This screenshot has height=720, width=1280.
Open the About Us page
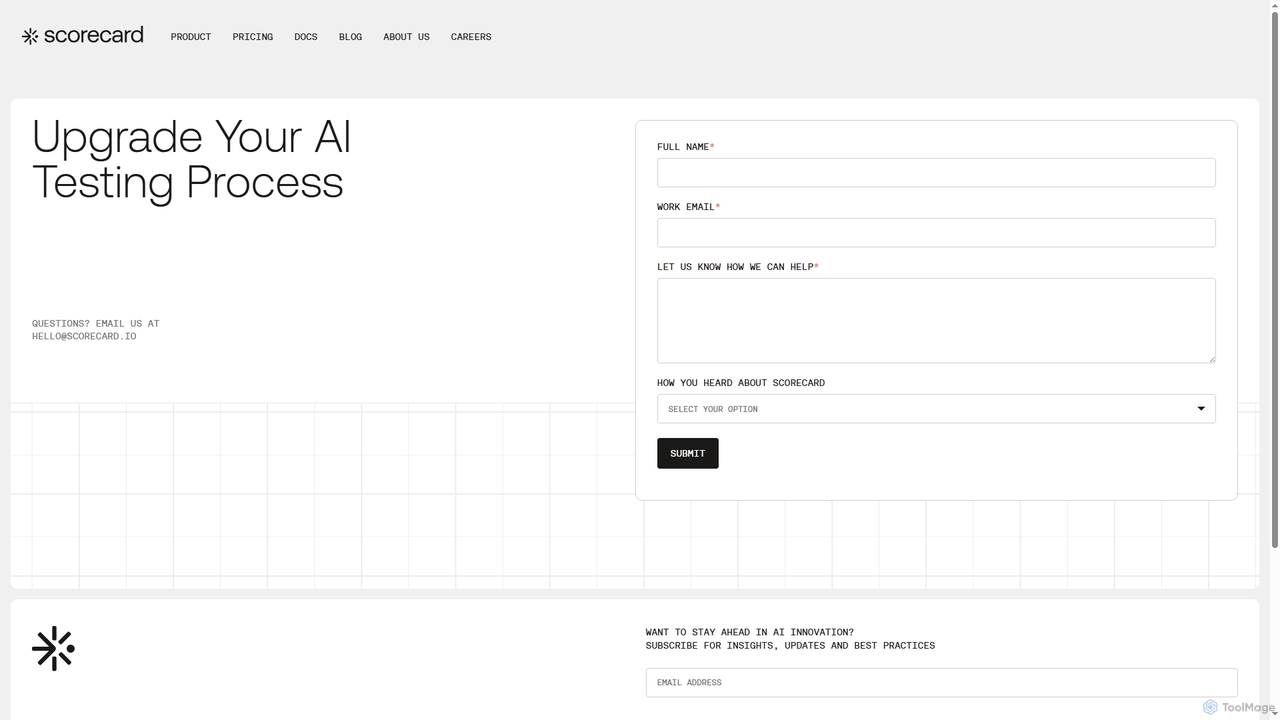[x=406, y=37]
